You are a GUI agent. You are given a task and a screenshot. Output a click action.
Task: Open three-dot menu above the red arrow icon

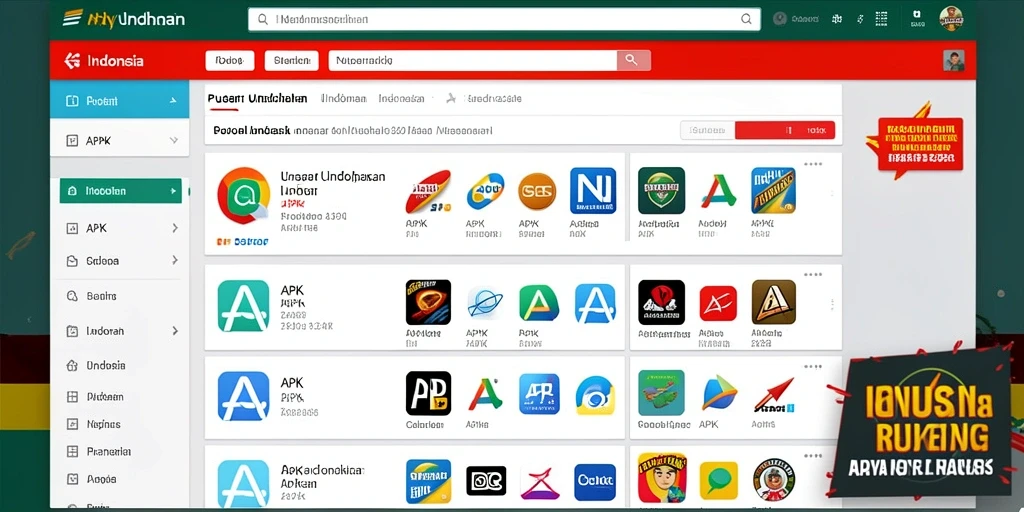pos(813,366)
